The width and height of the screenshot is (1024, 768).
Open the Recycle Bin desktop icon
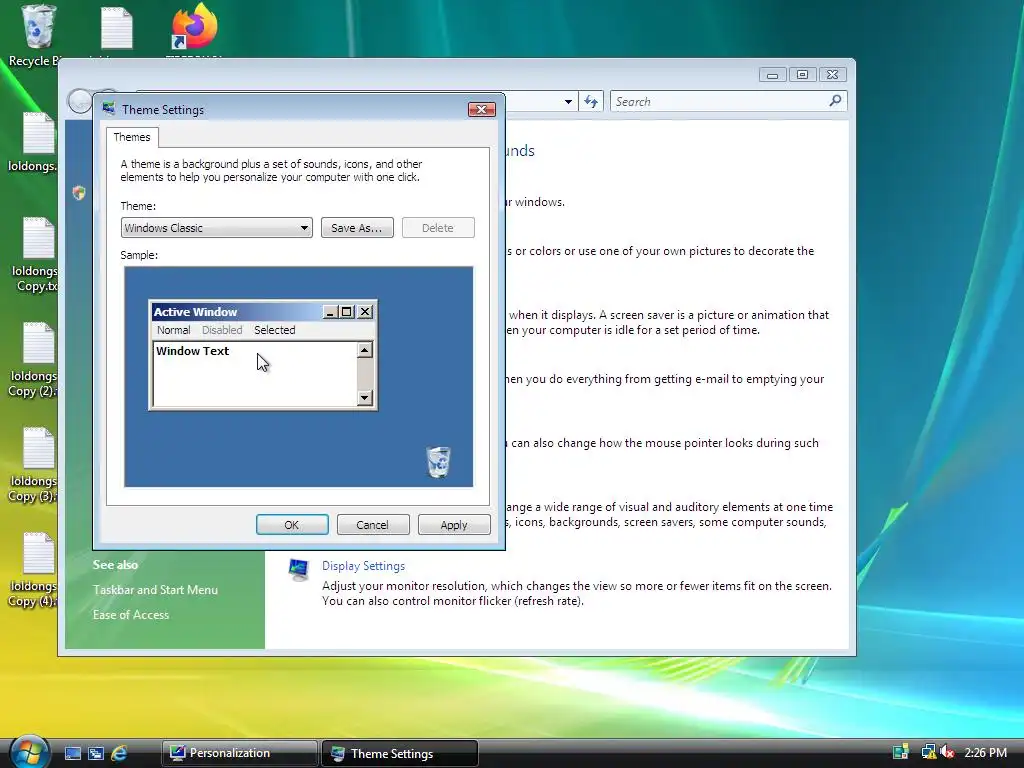coord(38,27)
